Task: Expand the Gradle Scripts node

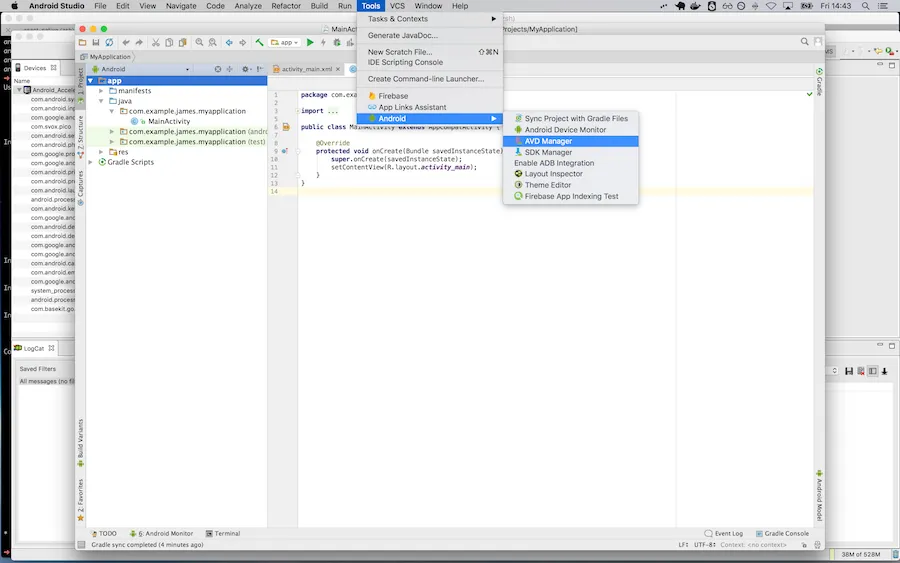Action: (x=91, y=162)
